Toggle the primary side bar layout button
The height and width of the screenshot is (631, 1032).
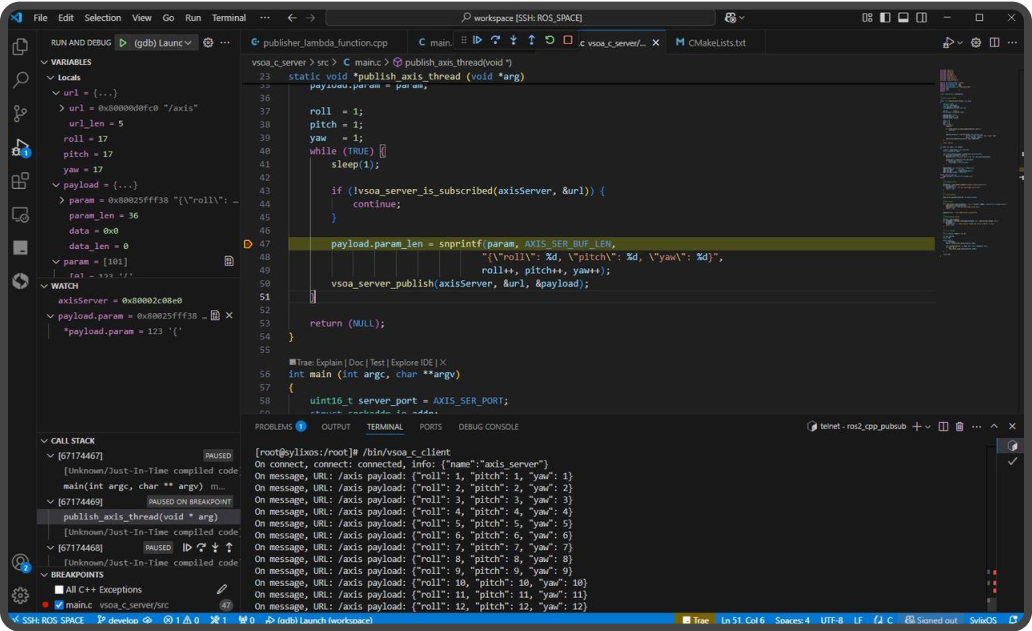click(885, 18)
